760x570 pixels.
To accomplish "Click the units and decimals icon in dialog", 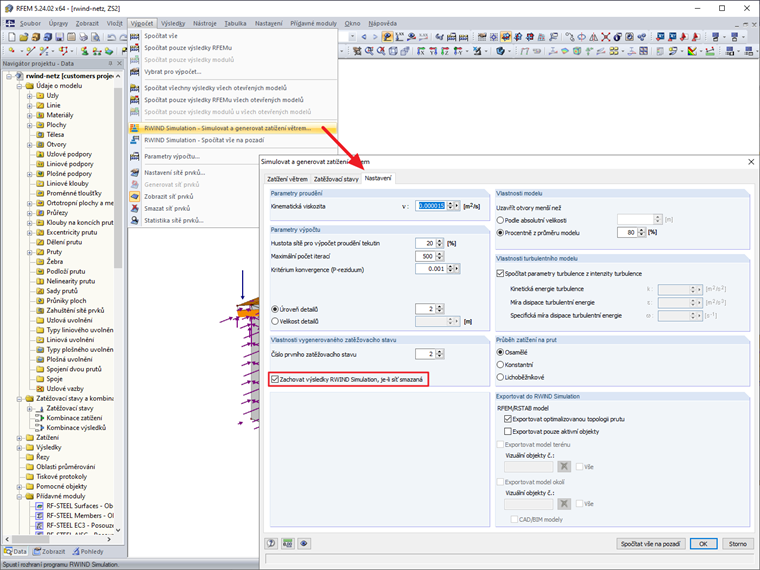I will click(287, 543).
